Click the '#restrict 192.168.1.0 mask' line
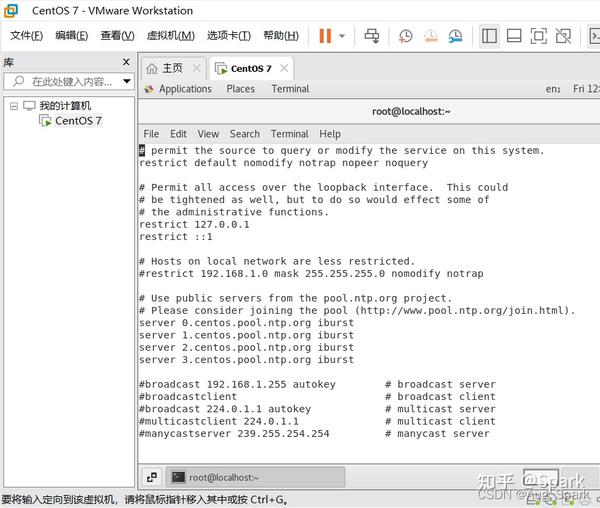The width and height of the screenshot is (600, 508). (311, 274)
